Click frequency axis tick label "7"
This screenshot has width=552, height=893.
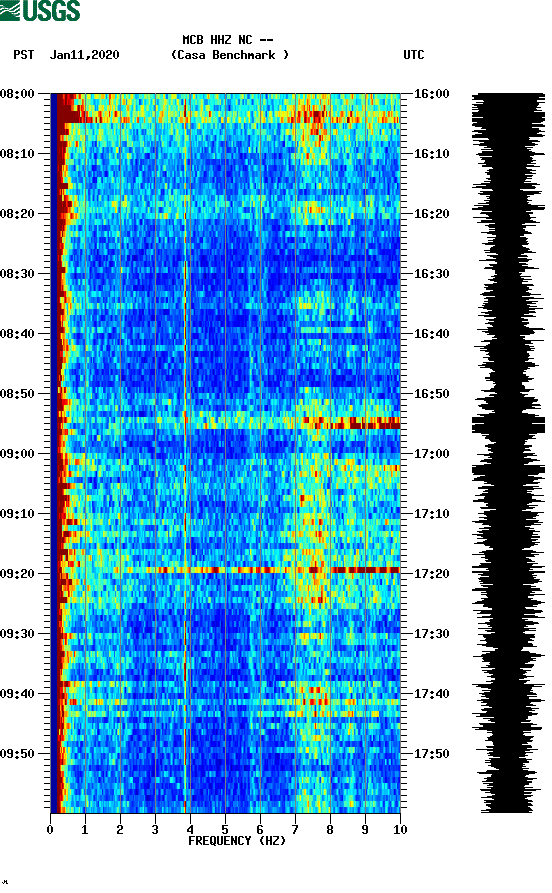(x=295, y=830)
